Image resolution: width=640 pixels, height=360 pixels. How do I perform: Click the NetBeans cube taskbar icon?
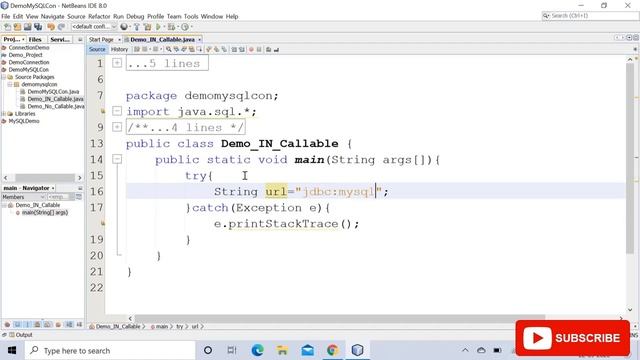(x=357, y=350)
